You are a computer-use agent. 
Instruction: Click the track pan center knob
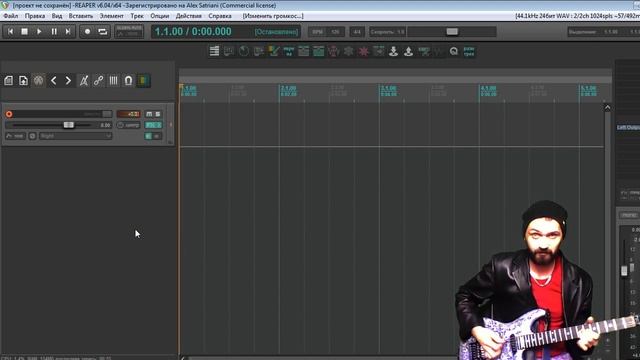pos(120,125)
